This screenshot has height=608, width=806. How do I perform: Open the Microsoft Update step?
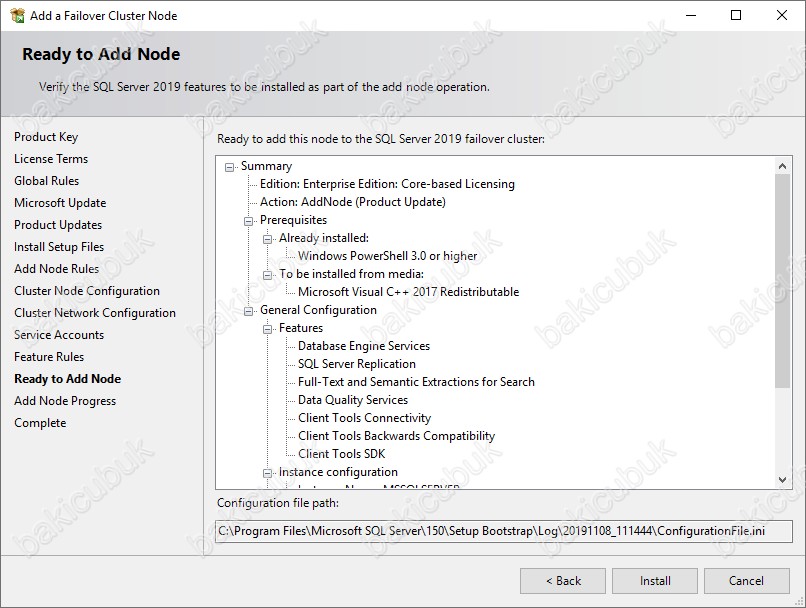pos(60,203)
